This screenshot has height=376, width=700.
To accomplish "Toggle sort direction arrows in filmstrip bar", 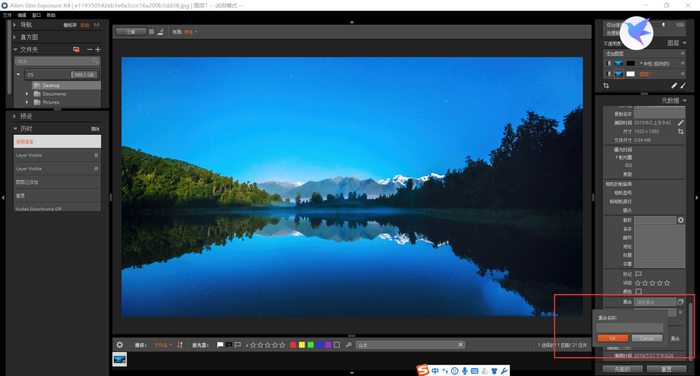I will click(180, 345).
